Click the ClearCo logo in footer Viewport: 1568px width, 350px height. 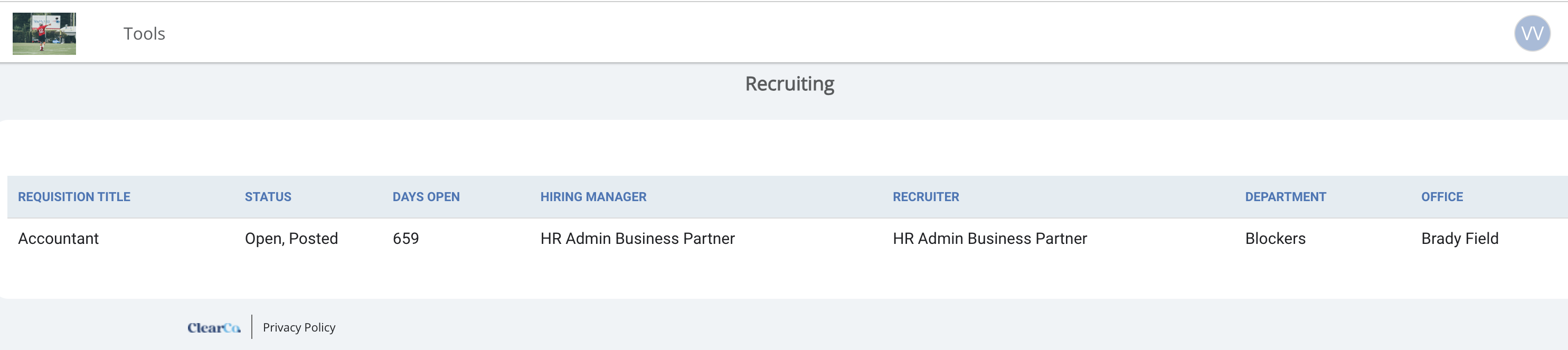214,327
